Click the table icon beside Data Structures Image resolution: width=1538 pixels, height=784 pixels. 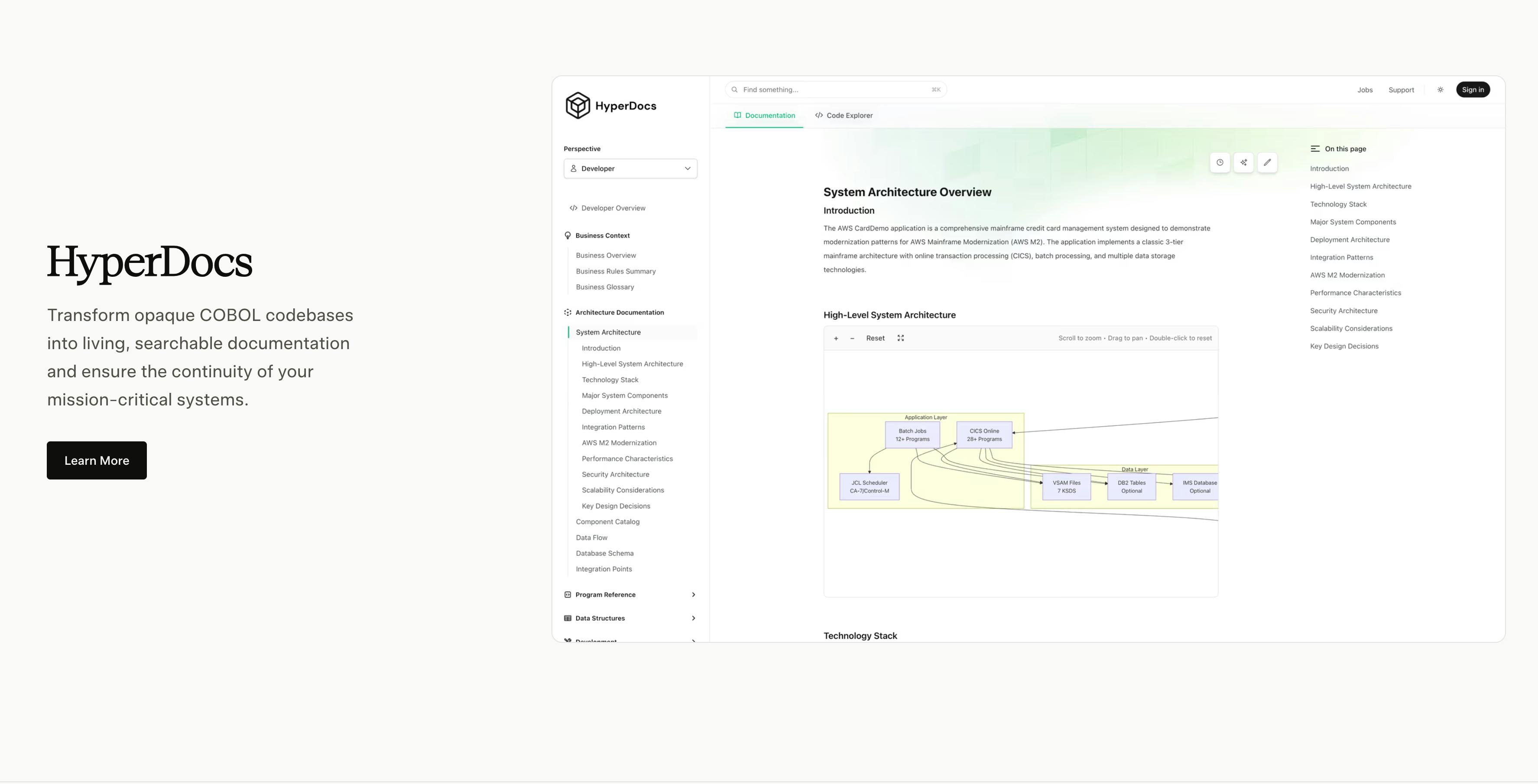click(567, 619)
